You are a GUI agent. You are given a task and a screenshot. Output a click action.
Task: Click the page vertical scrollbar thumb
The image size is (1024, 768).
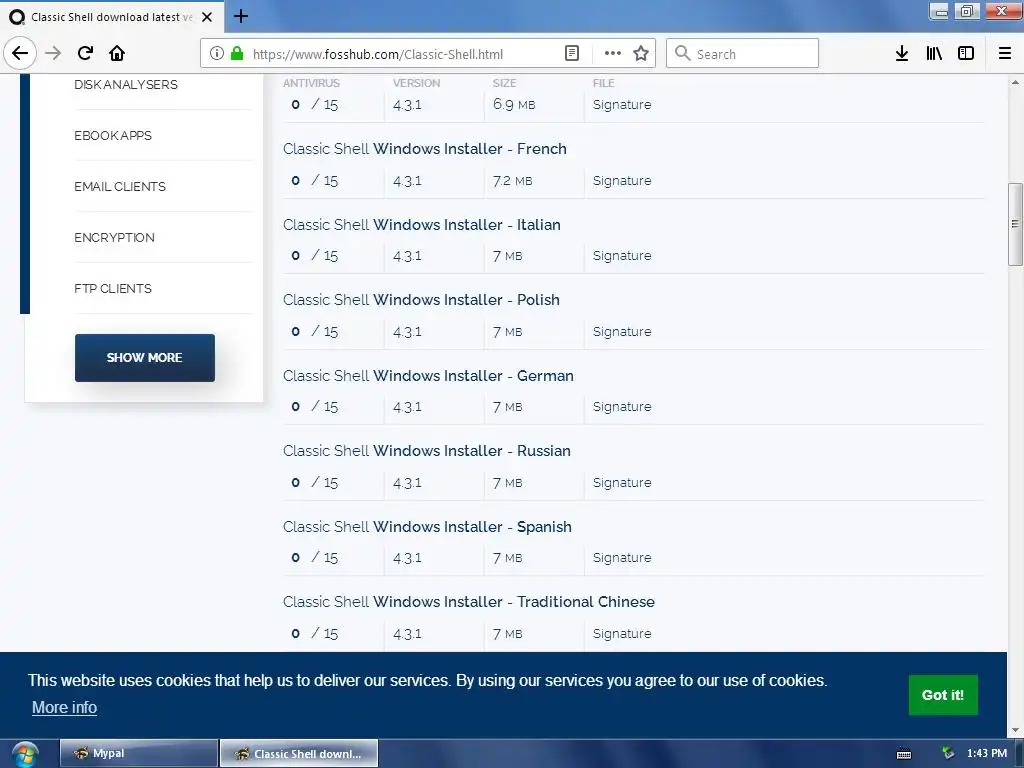click(x=1015, y=224)
